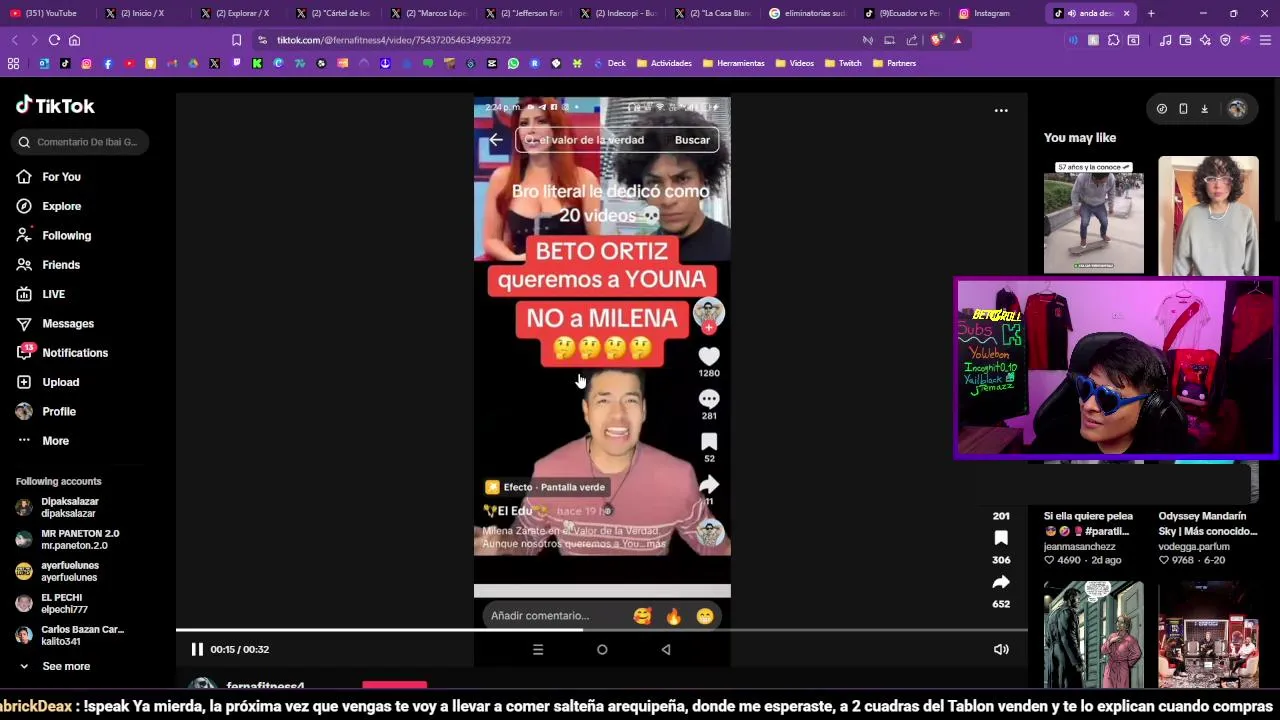
Task: Reload the page
Action: tap(54, 40)
